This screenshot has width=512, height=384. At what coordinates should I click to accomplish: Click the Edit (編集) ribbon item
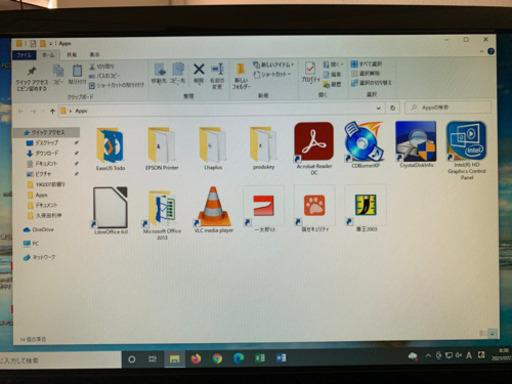(x=332, y=74)
